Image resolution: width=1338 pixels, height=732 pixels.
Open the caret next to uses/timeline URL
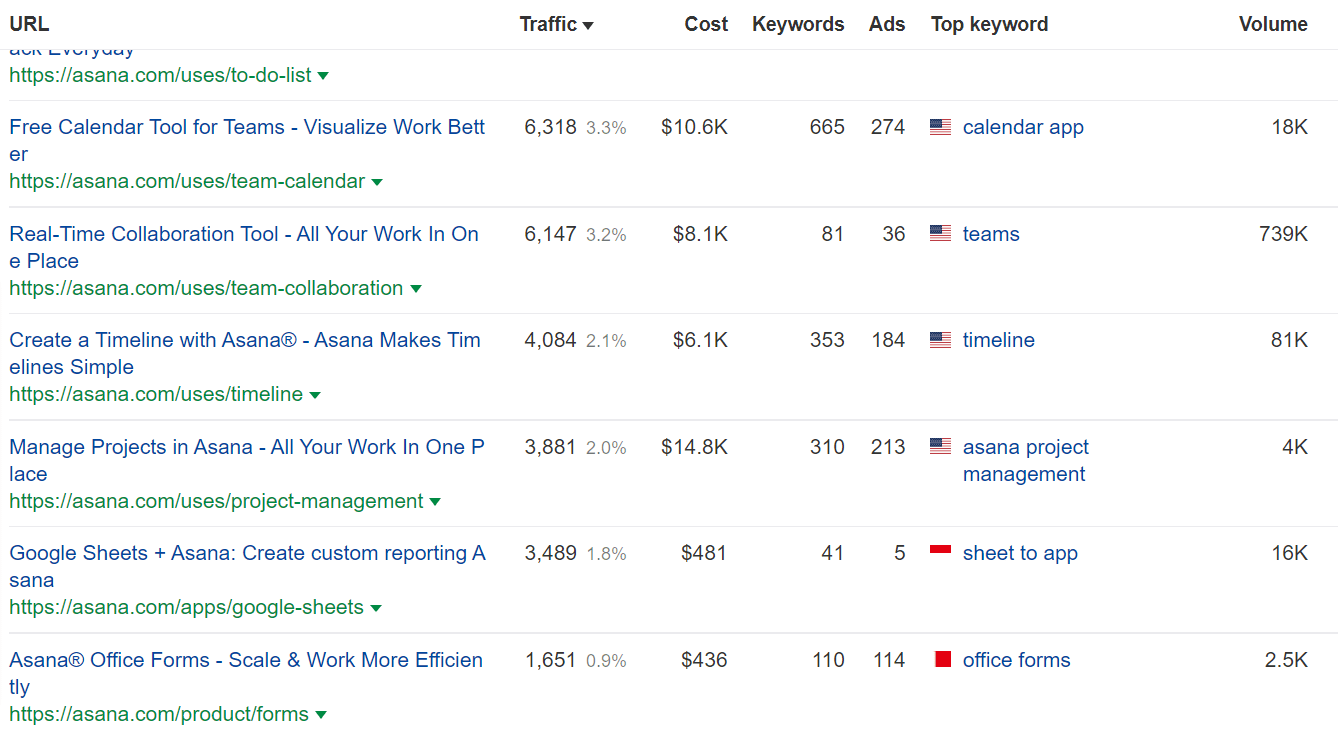315,395
